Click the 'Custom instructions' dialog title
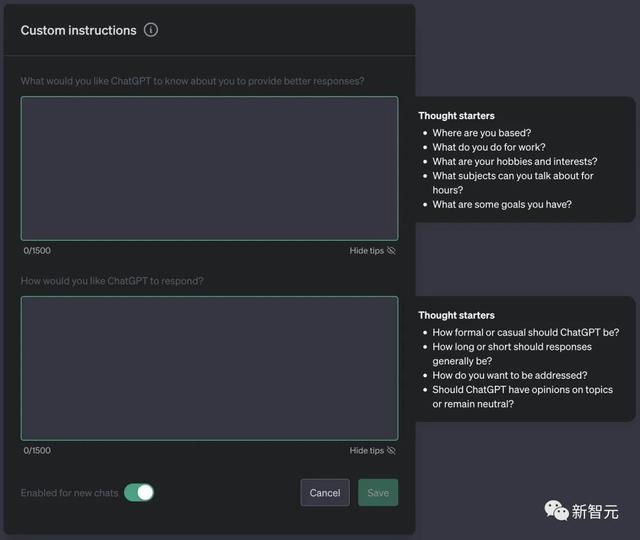Image resolution: width=640 pixels, height=540 pixels. (78, 30)
